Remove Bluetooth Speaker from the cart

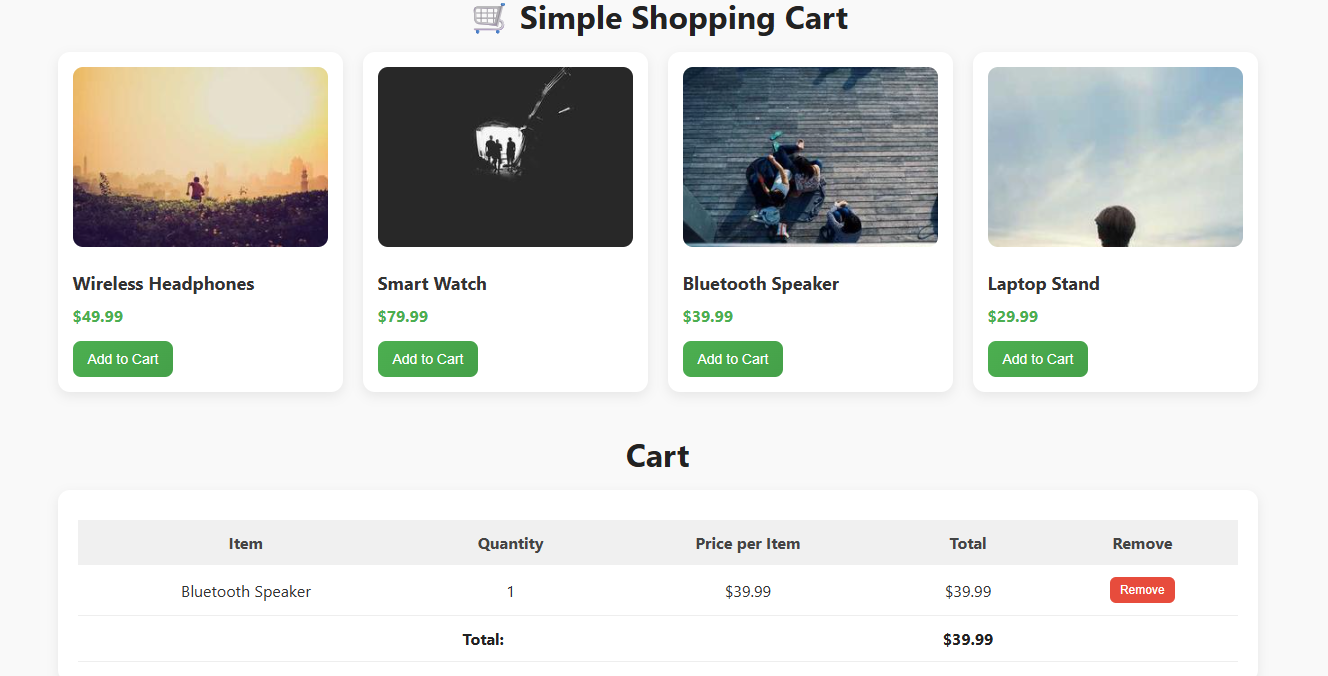click(x=1142, y=590)
